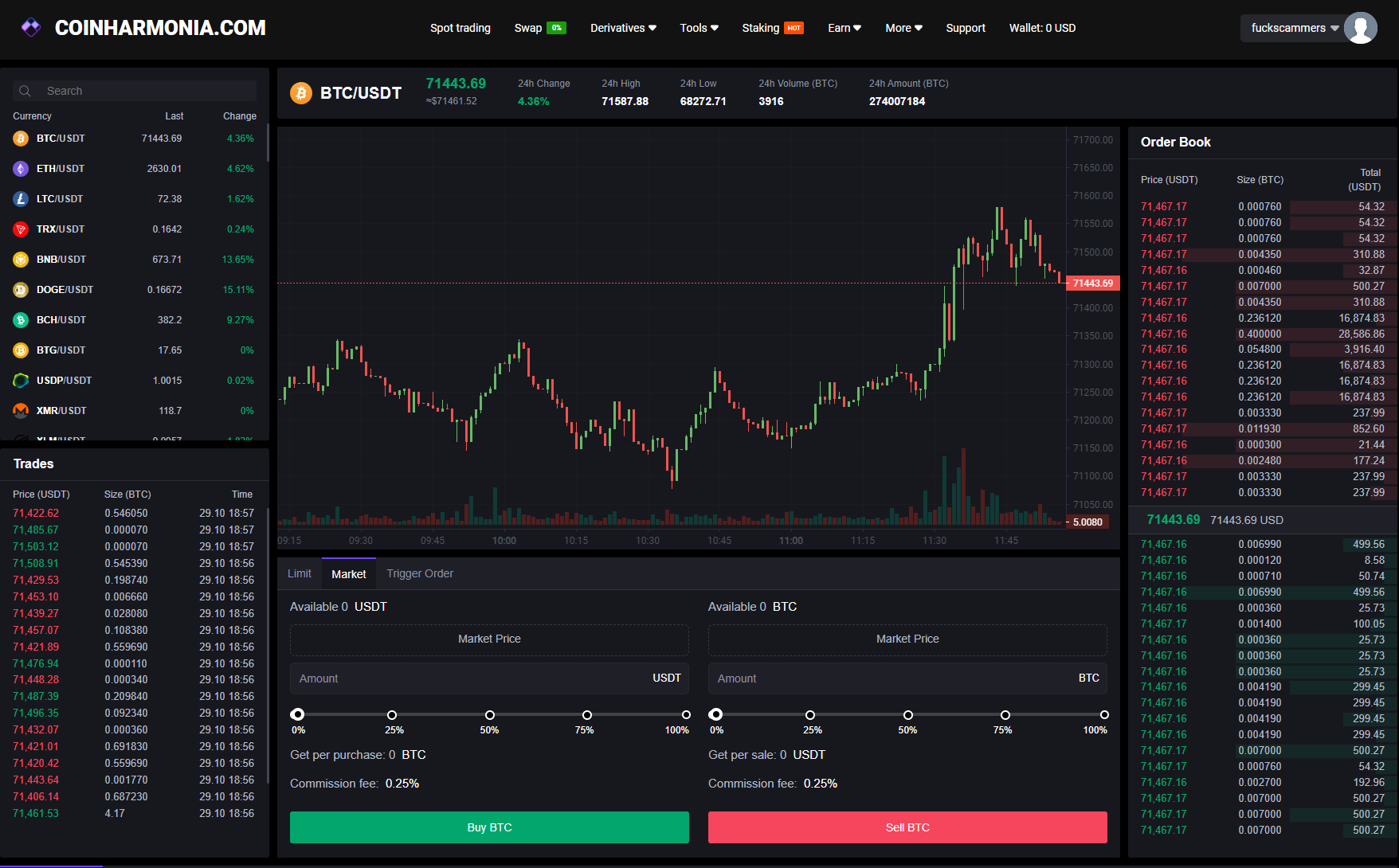Click the XMR/USDT pair name
The image size is (1399, 868).
coord(61,411)
